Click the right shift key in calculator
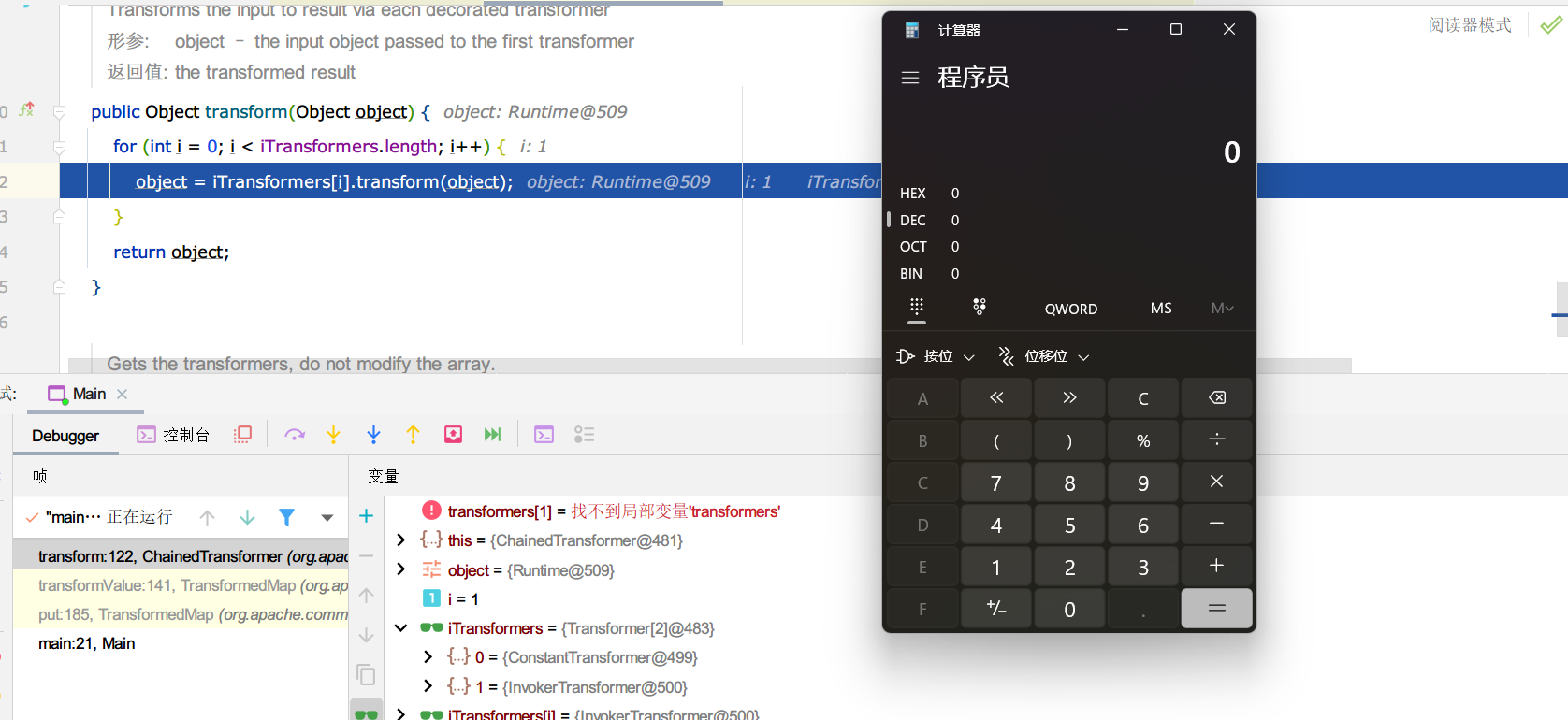 point(1069,397)
